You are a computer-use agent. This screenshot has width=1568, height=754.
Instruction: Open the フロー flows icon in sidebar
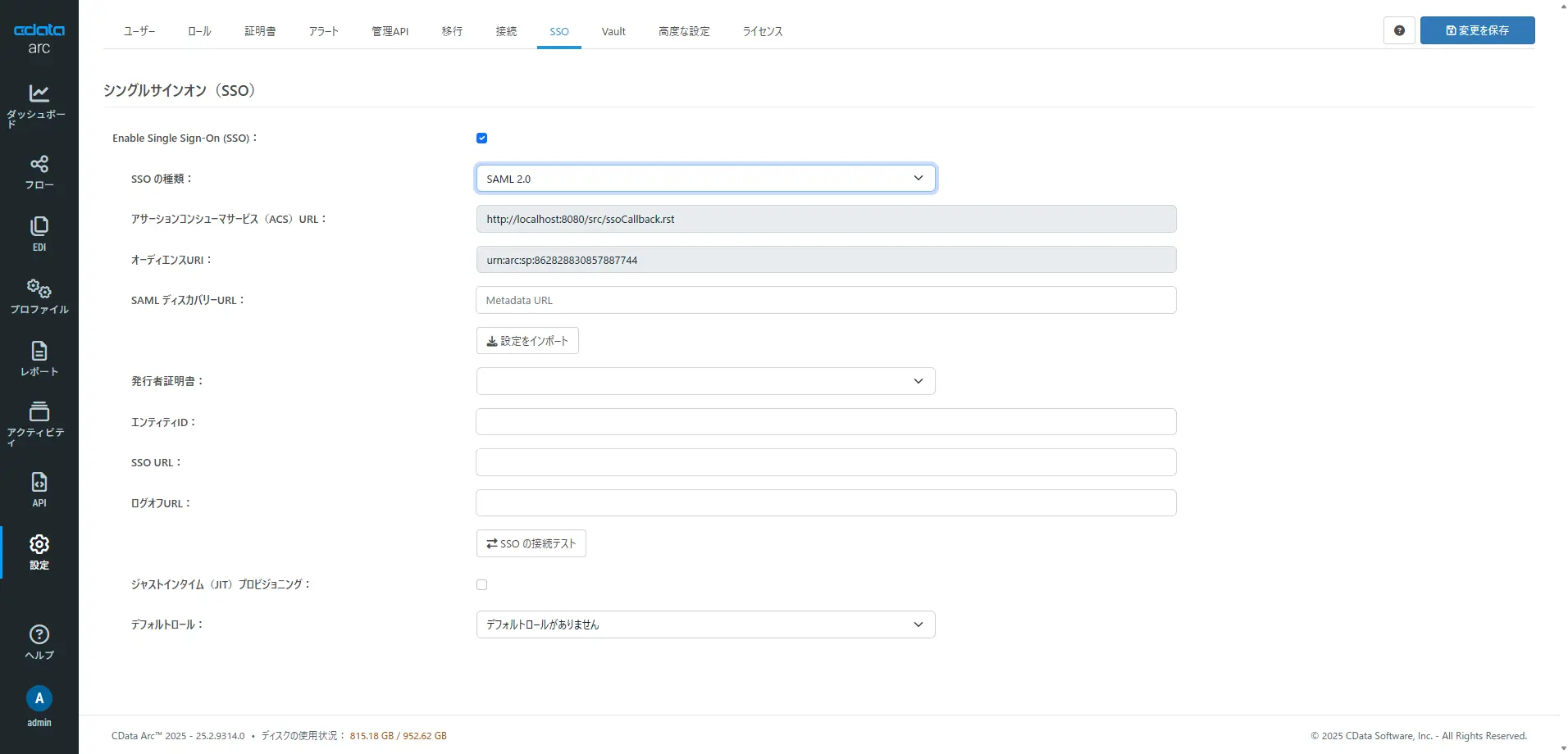click(x=39, y=165)
